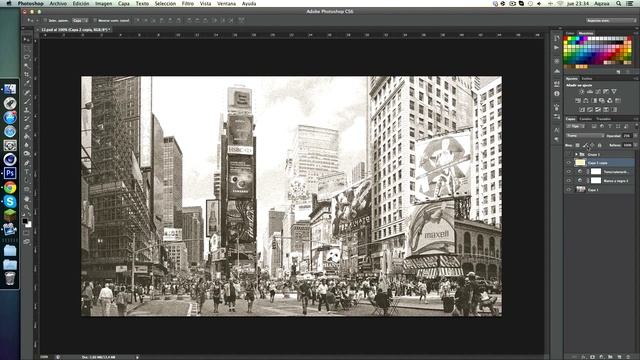Viewport: 640px width, 360px height.
Task: Hide the Tono/saturación adjustment layer
Action: pyautogui.click(x=569, y=172)
